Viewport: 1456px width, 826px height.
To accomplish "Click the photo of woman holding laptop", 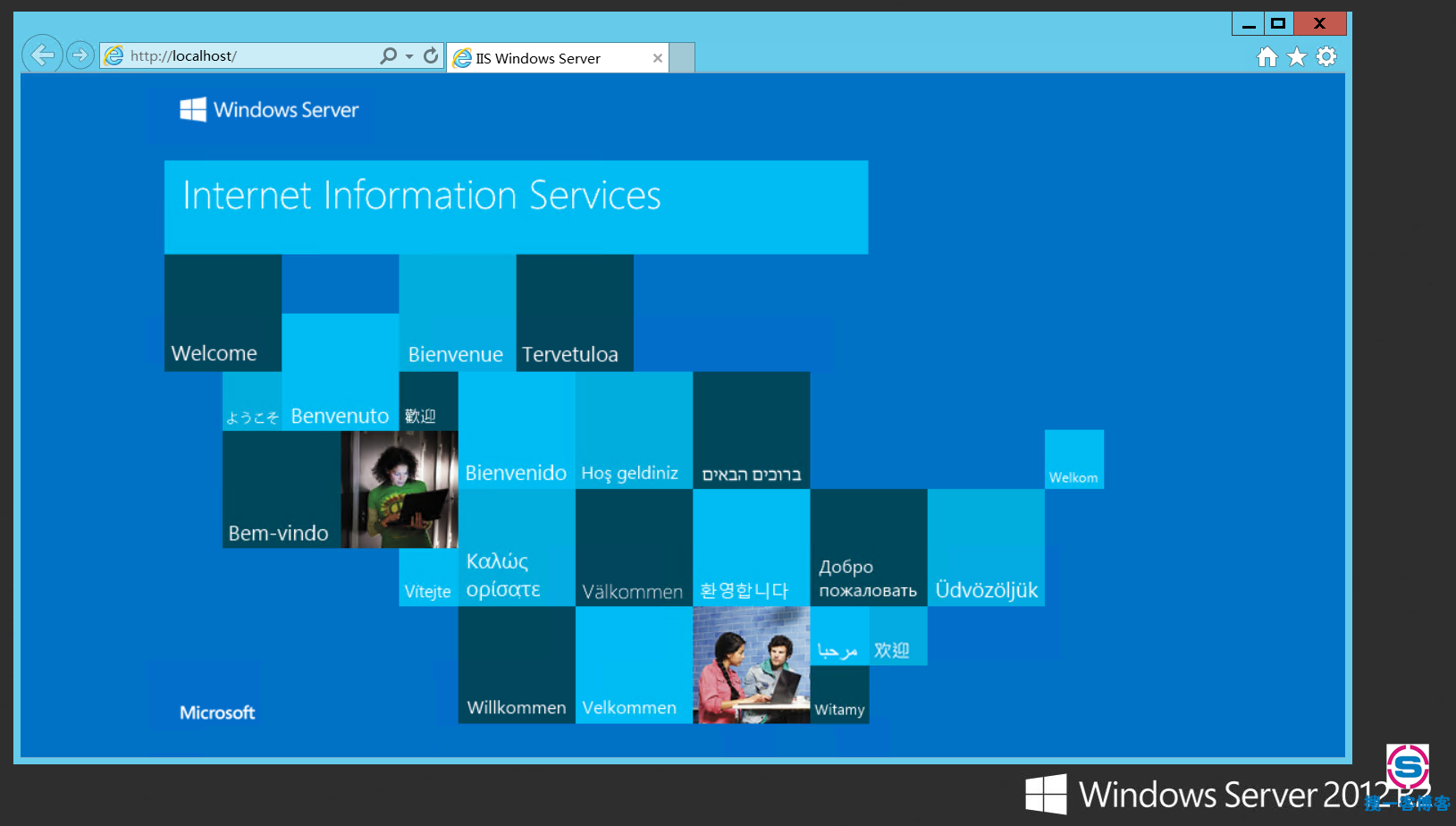I will point(400,489).
